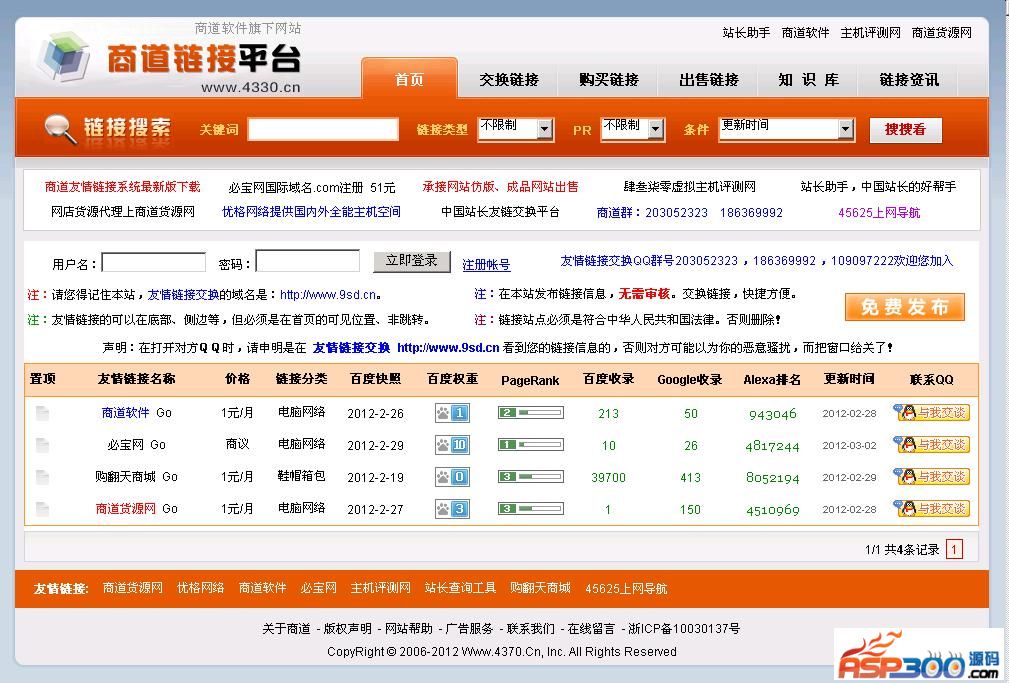
Task: Open 必宝网国际域名.com注册 51元 link
Action: coord(311,188)
